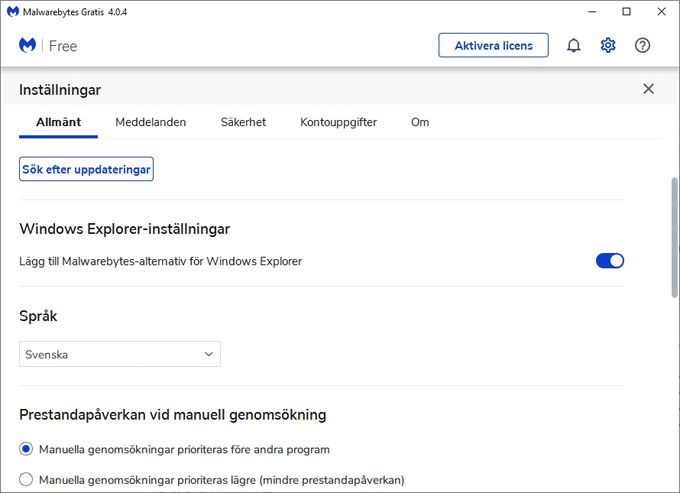Close the Inställningar settings panel
This screenshot has width=680, height=493.
[x=648, y=89]
